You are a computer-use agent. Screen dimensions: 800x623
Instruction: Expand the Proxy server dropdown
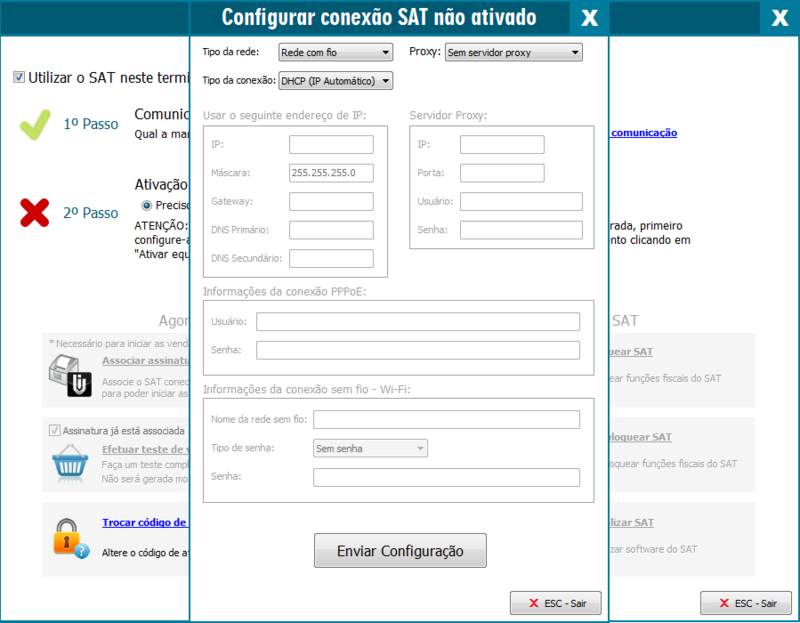point(513,52)
